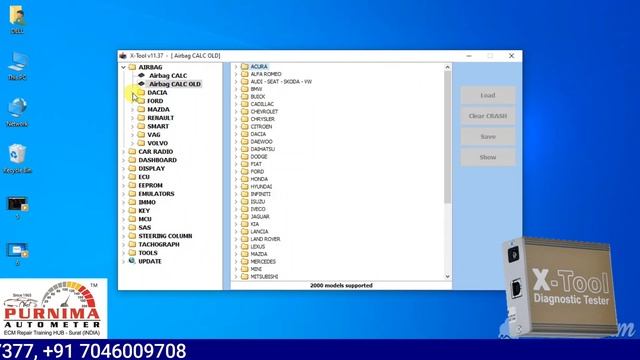The image size is (640, 360).
Task: Select the STEERING COLUMN category
Action: [165, 236]
